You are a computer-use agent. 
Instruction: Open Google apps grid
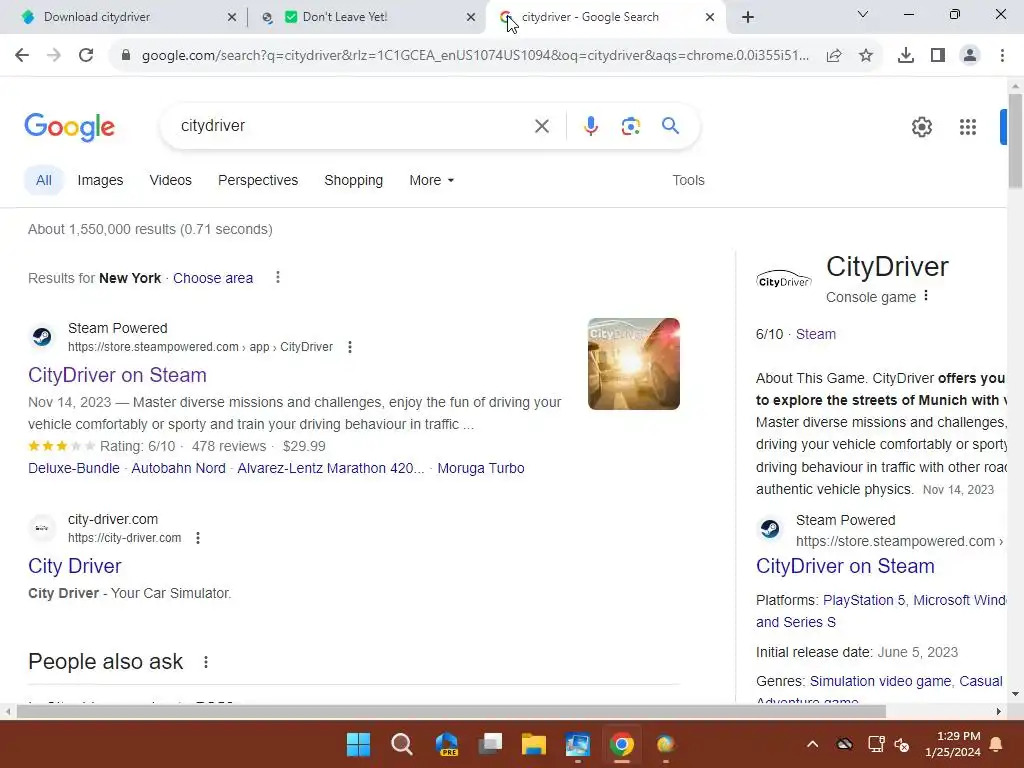pyautogui.click(x=968, y=127)
